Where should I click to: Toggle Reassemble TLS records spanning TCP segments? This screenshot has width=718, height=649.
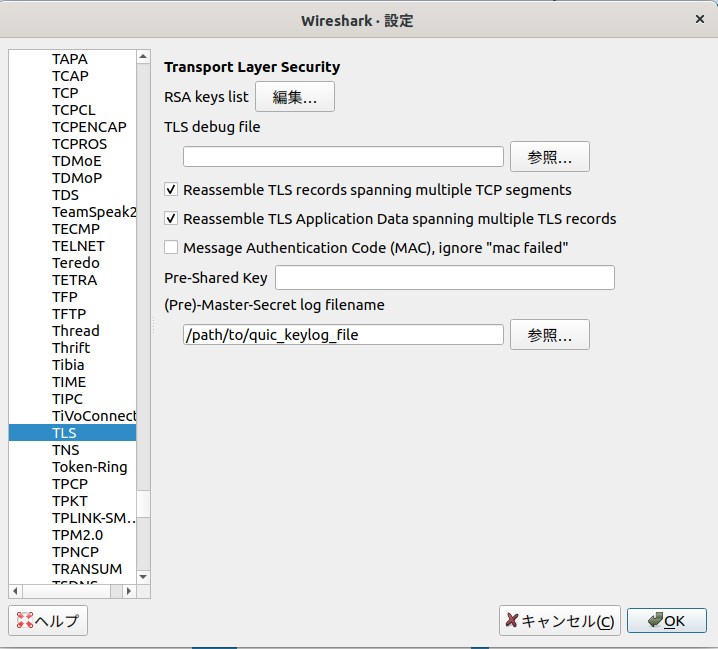click(171, 190)
